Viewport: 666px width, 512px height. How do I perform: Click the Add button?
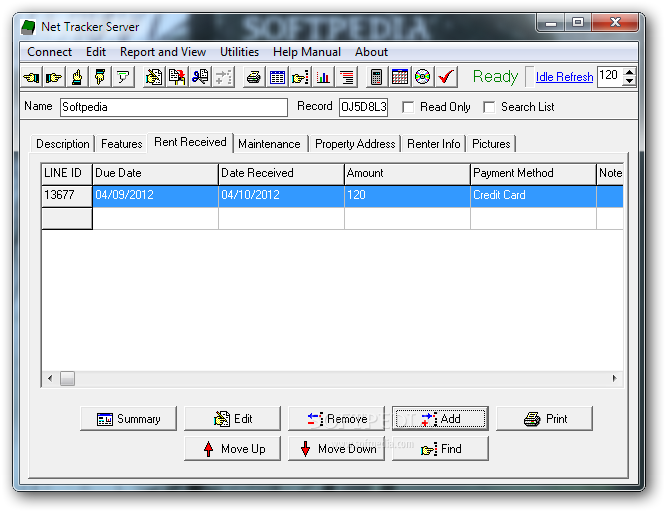click(440, 419)
